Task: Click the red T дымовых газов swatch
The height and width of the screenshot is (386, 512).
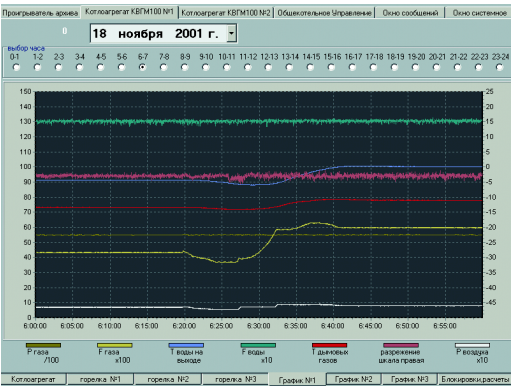Action: tap(329, 345)
